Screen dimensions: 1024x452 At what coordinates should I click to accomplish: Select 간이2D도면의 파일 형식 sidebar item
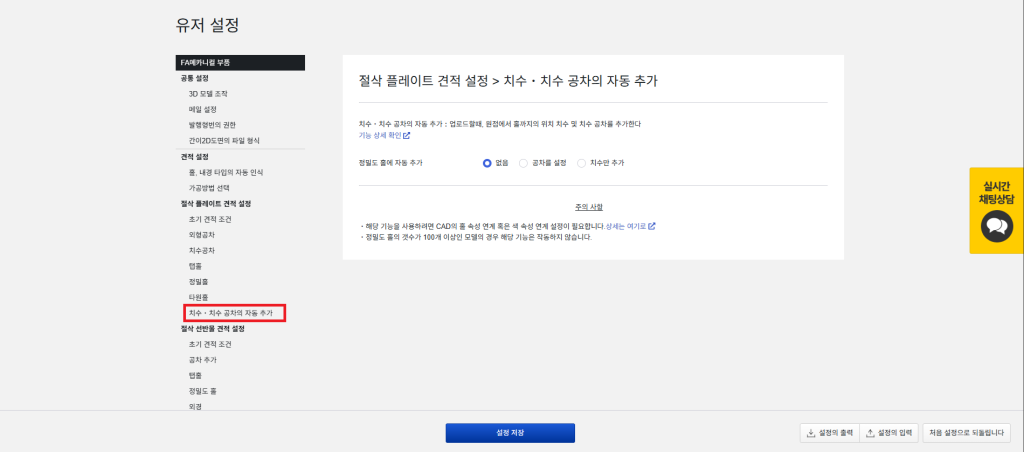coord(224,140)
